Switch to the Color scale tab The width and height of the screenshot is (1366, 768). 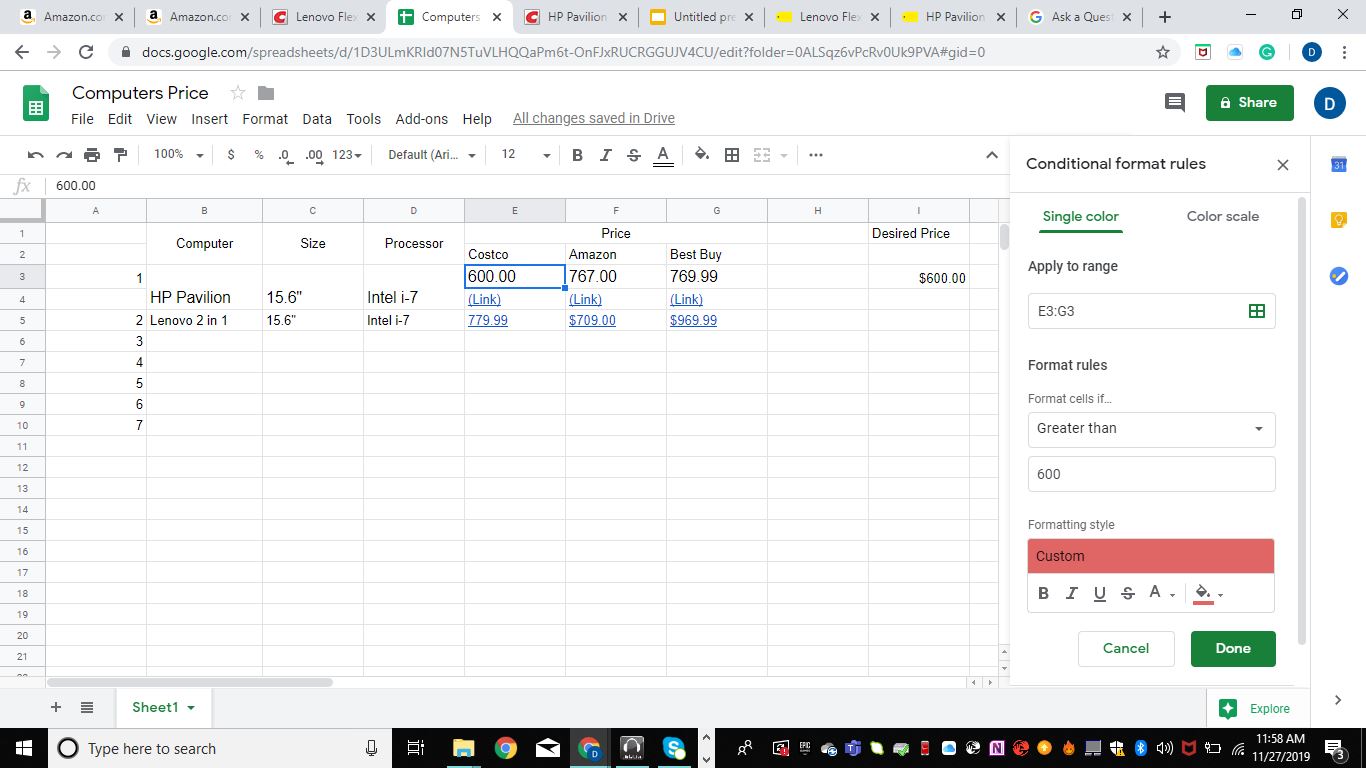pyautogui.click(x=1222, y=216)
